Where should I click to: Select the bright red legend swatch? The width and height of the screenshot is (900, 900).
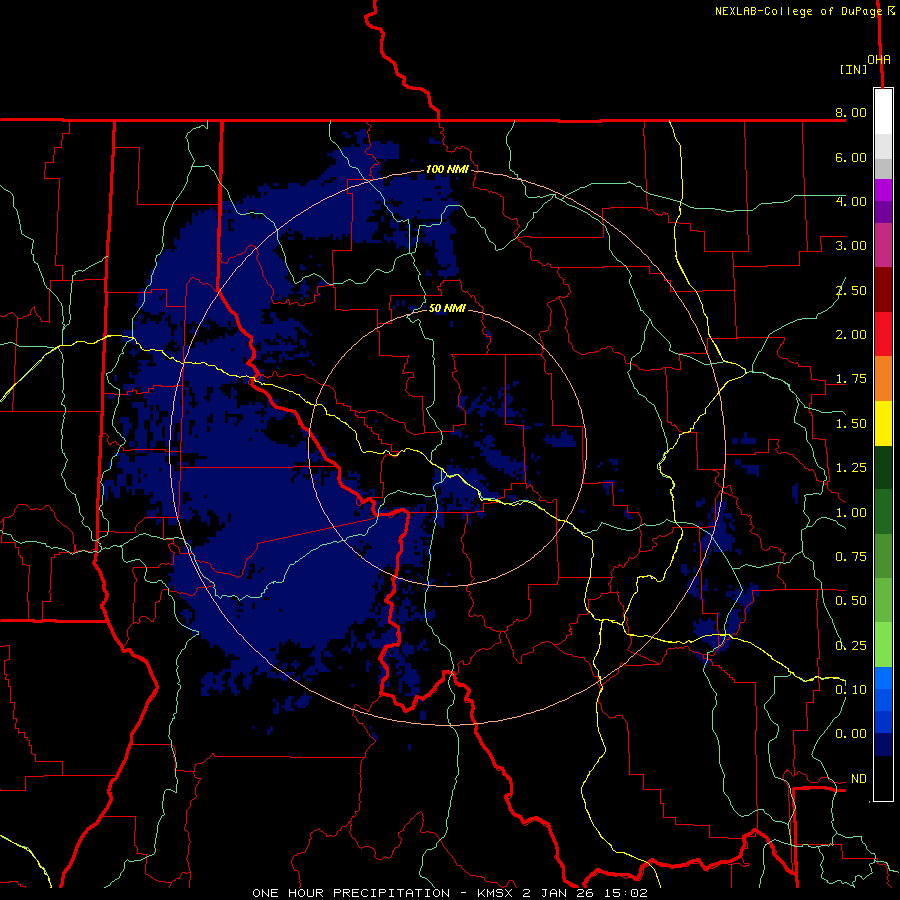pyautogui.click(x=883, y=335)
